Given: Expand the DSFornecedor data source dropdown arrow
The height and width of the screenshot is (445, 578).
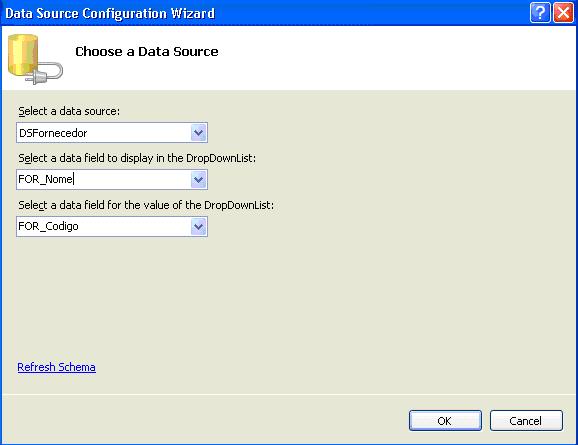Looking at the screenshot, I should click(199, 132).
